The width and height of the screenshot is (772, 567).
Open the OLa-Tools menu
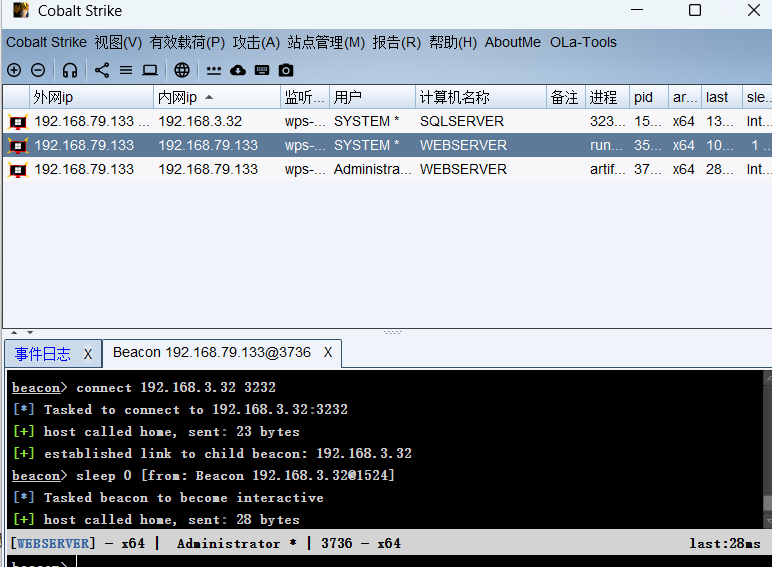point(583,42)
